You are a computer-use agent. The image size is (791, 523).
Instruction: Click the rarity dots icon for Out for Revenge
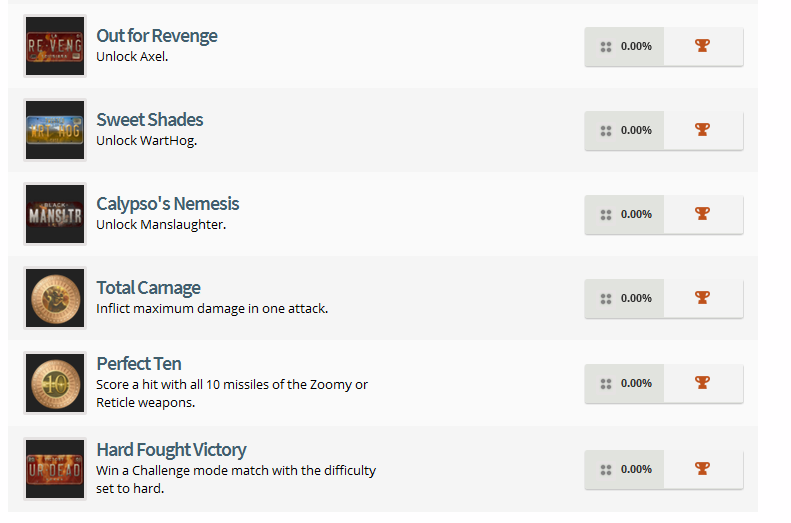605,46
